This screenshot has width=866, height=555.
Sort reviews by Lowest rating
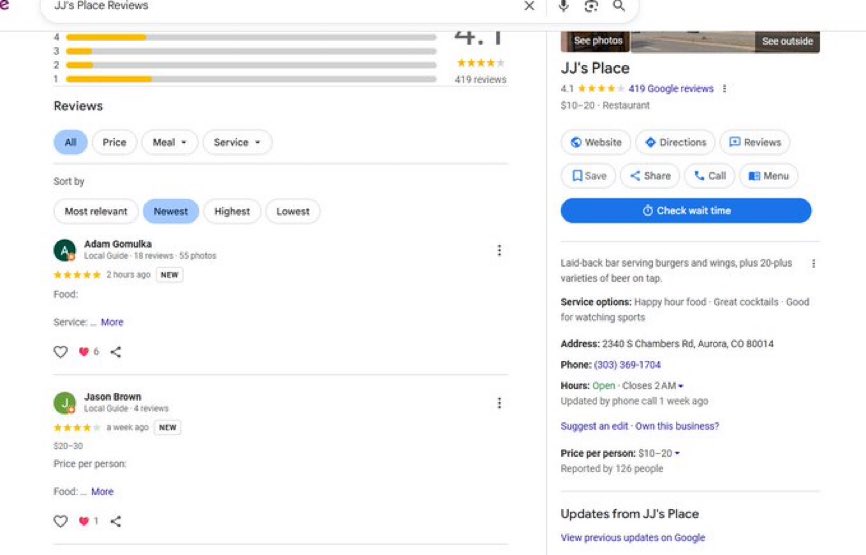click(293, 212)
